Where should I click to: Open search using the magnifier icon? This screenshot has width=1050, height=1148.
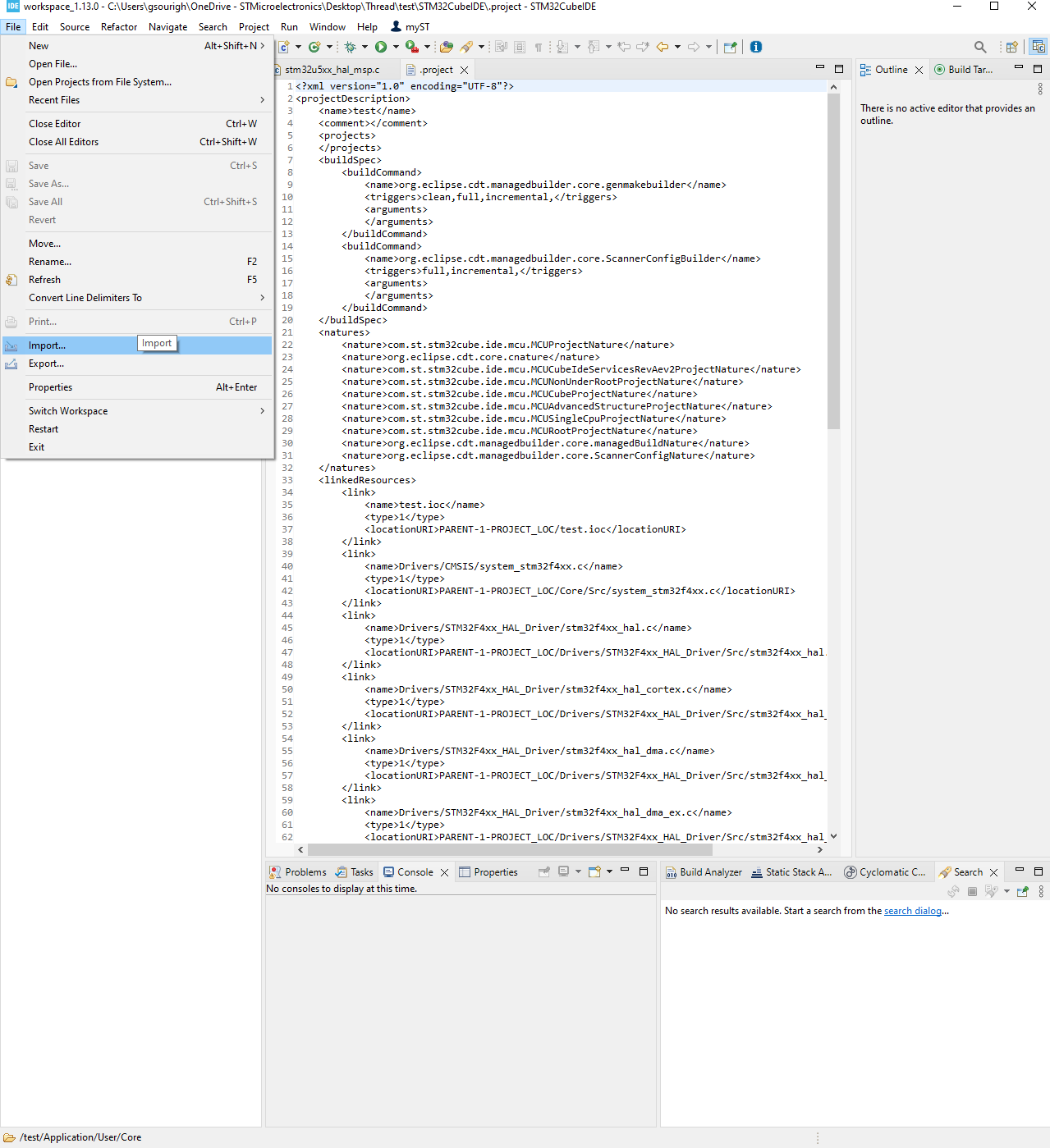pyautogui.click(x=980, y=47)
